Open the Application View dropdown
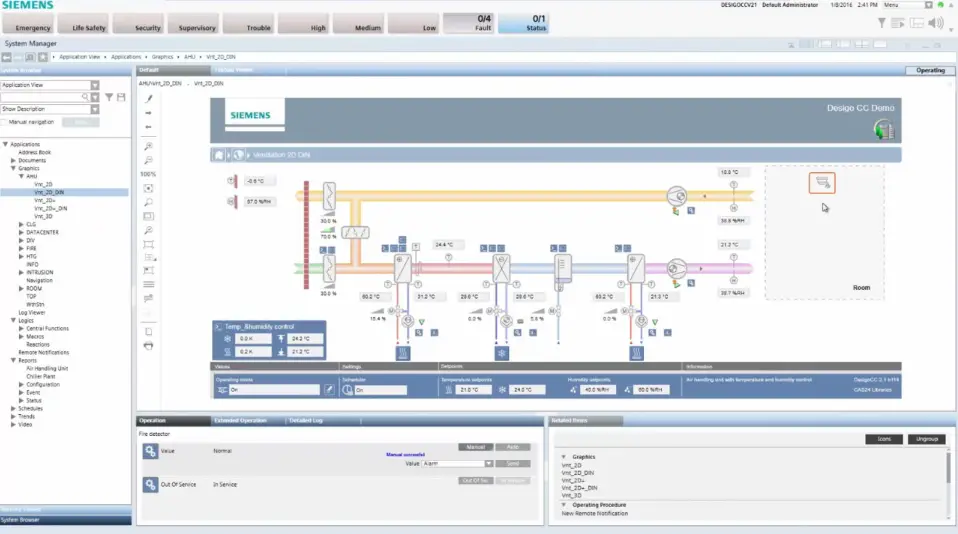This screenshot has height=534, width=958. tap(95, 85)
